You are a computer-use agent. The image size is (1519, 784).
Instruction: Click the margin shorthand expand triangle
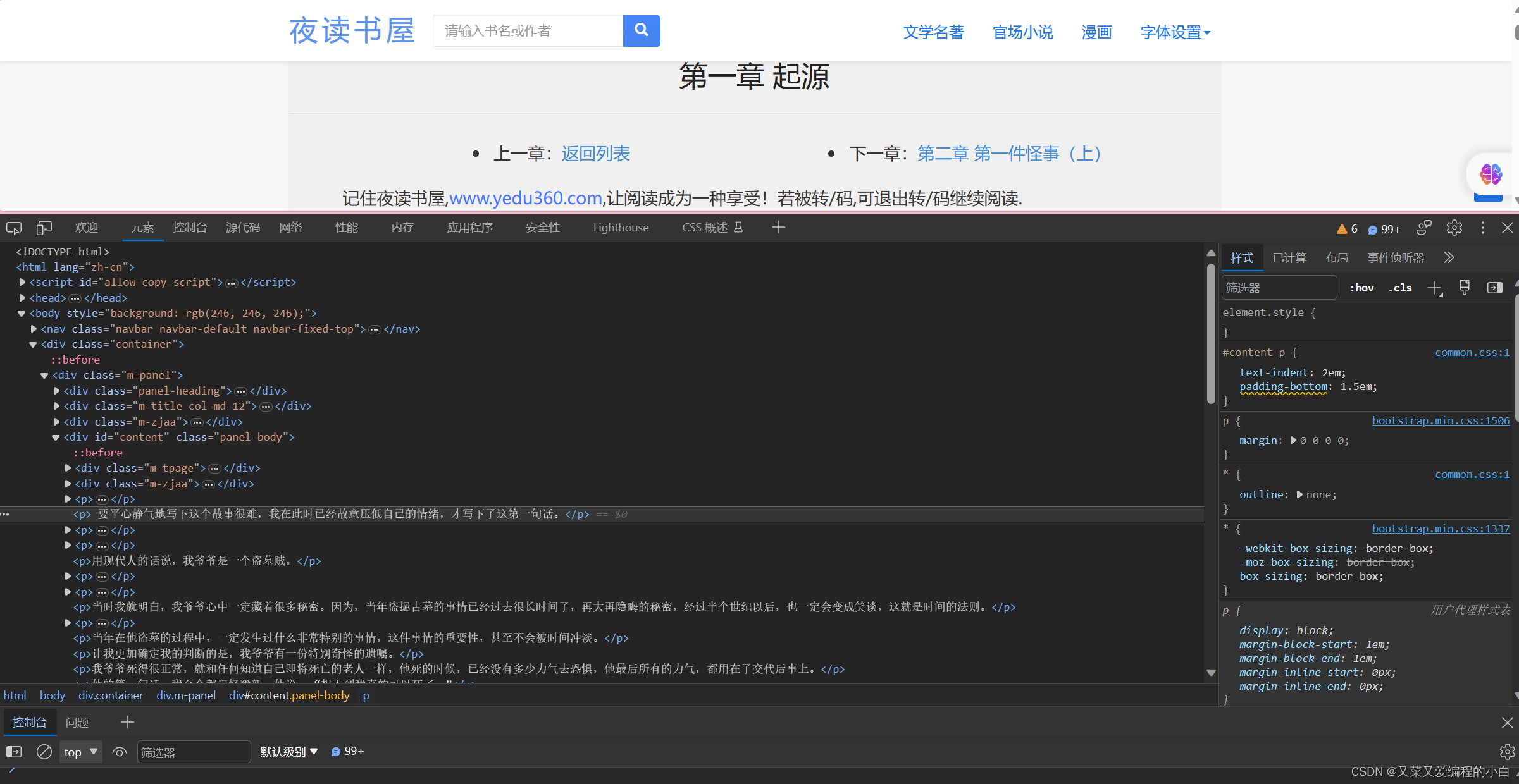[1293, 441]
